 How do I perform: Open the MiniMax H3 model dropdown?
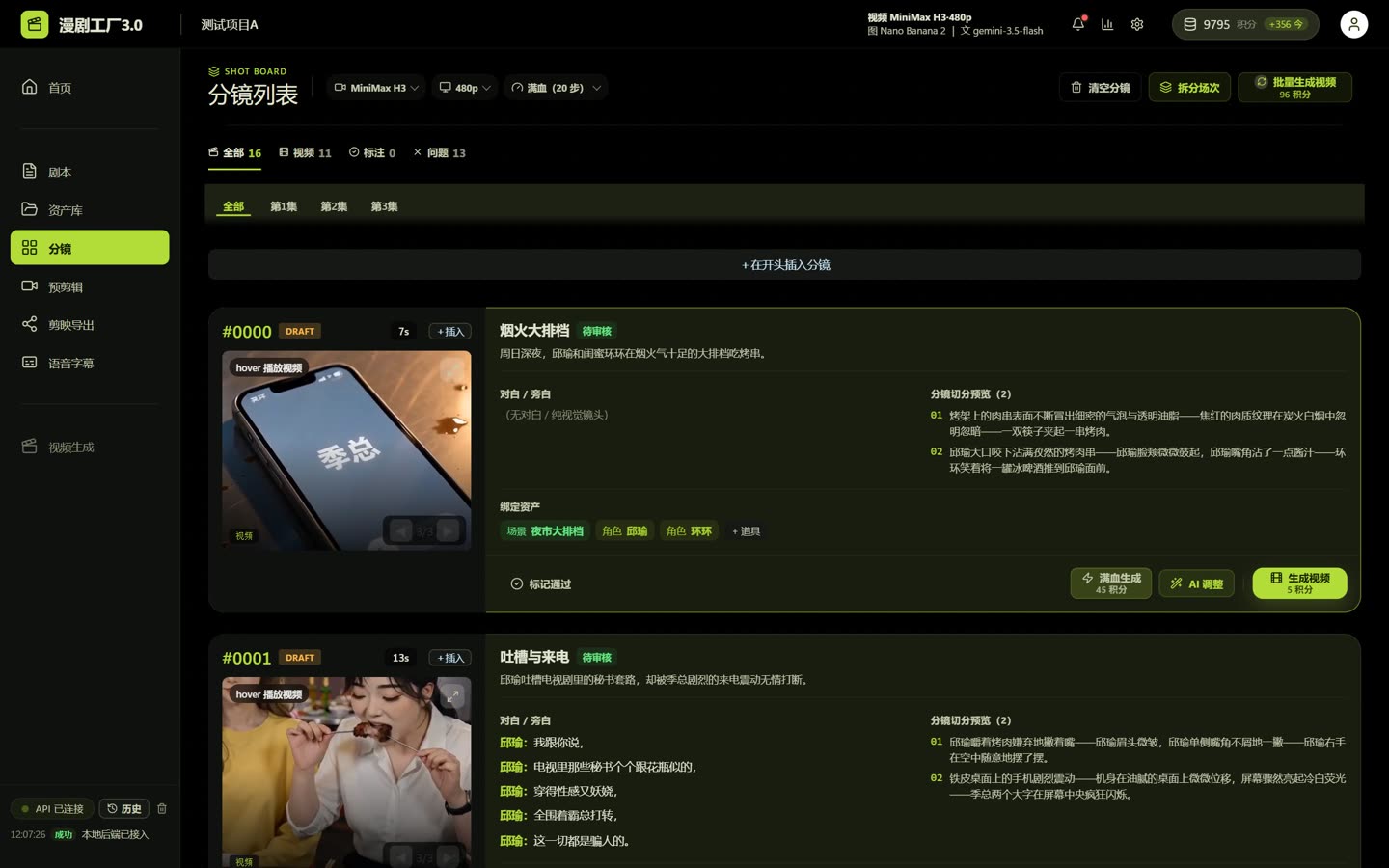(x=376, y=88)
